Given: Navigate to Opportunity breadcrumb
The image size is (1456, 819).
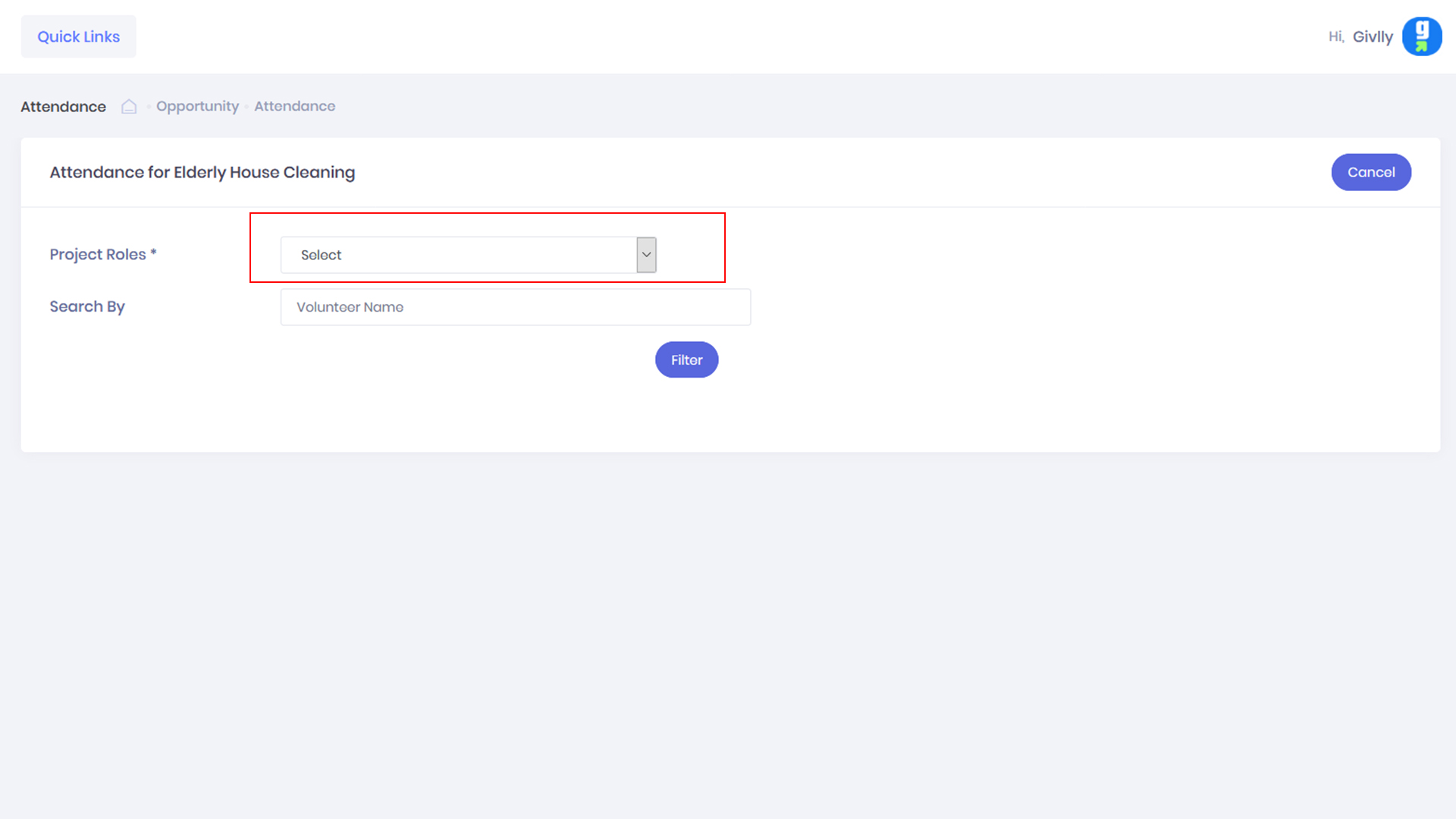Looking at the screenshot, I should [197, 107].
